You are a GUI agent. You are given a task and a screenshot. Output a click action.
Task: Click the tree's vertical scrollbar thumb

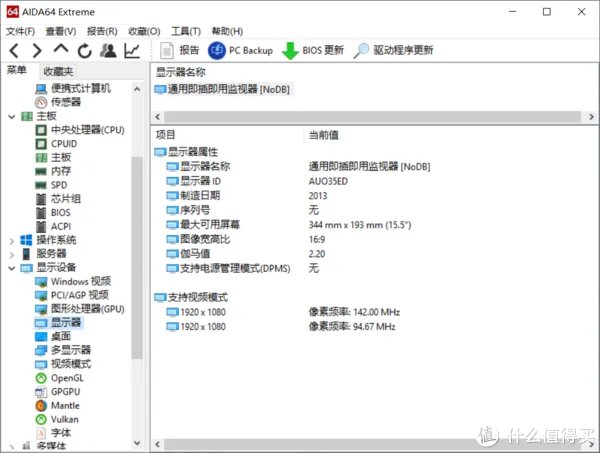point(137,258)
